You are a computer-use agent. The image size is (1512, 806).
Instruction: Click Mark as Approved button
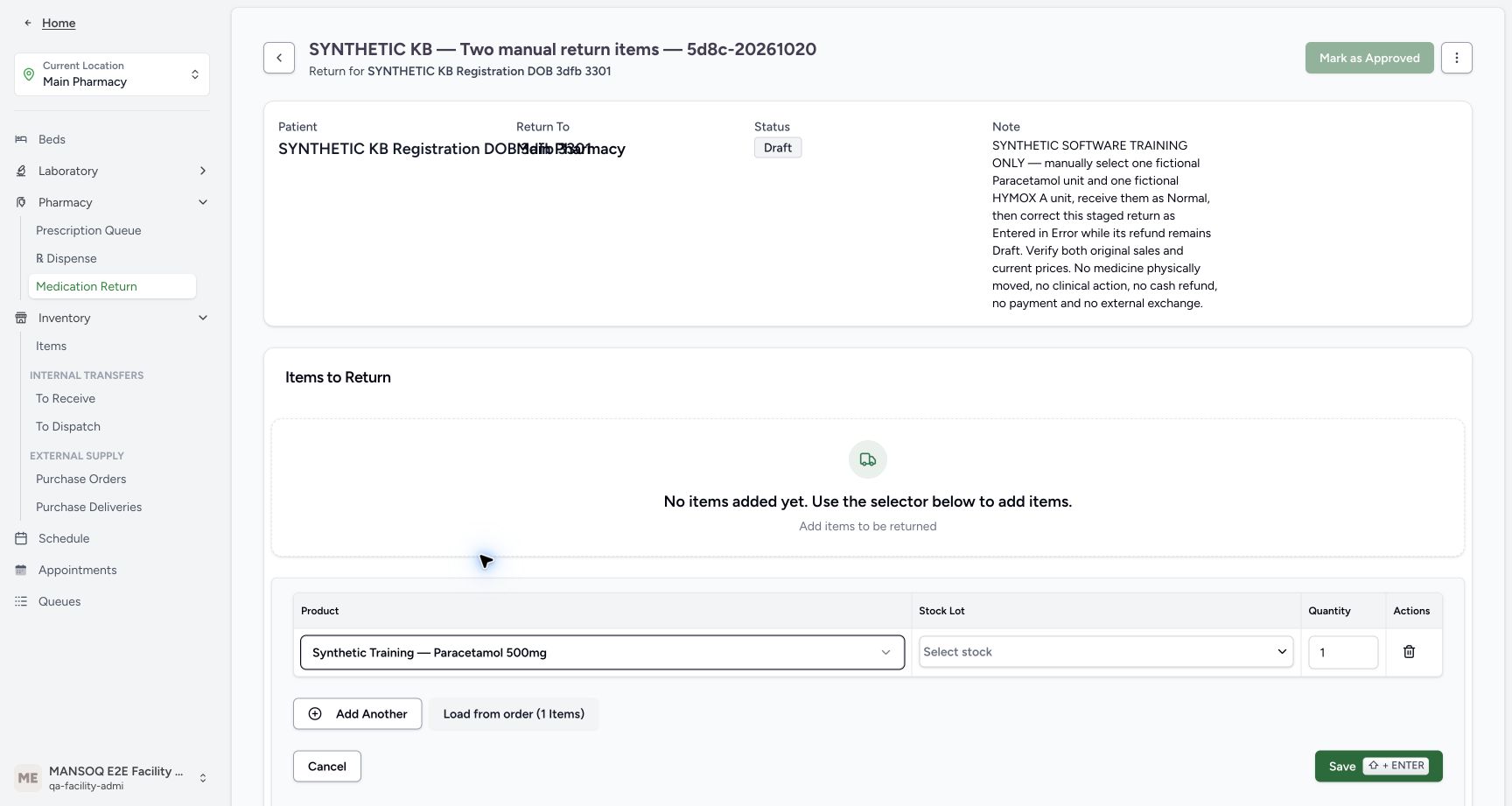[1369, 58]
